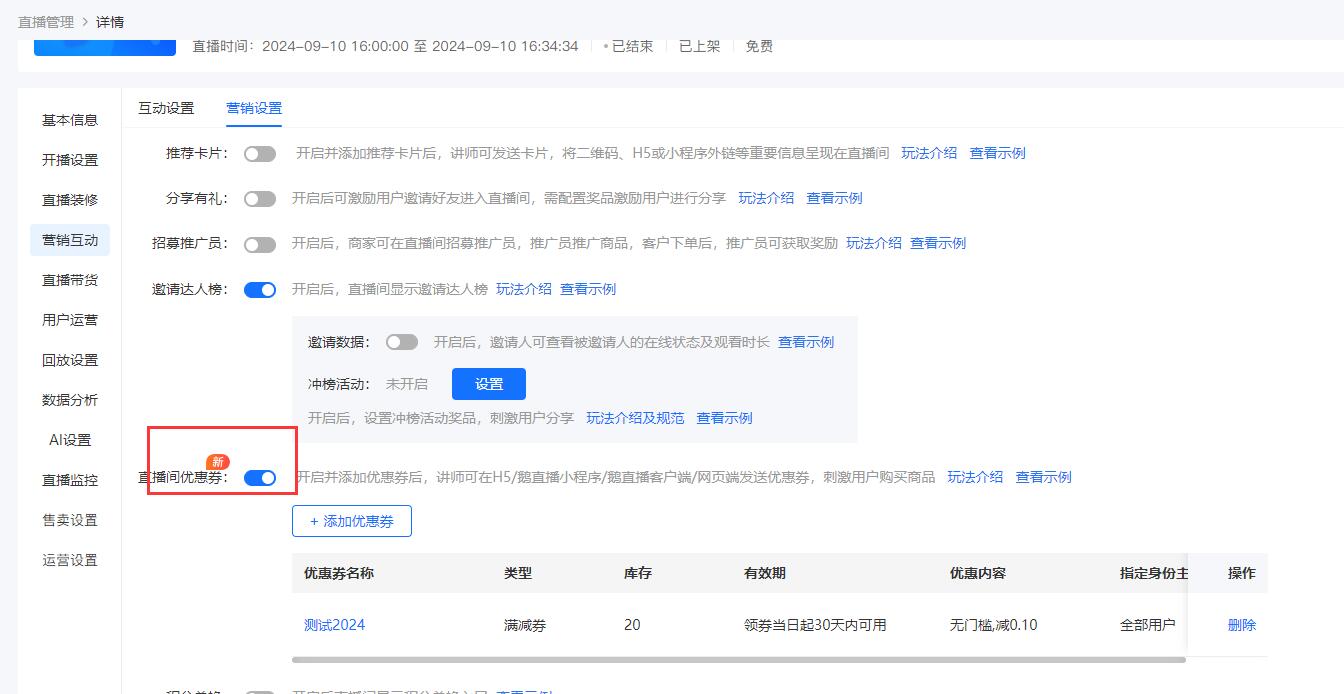Open the 回放设置 sidebar section
The image size is (1344, 694).
pos(69,359)
